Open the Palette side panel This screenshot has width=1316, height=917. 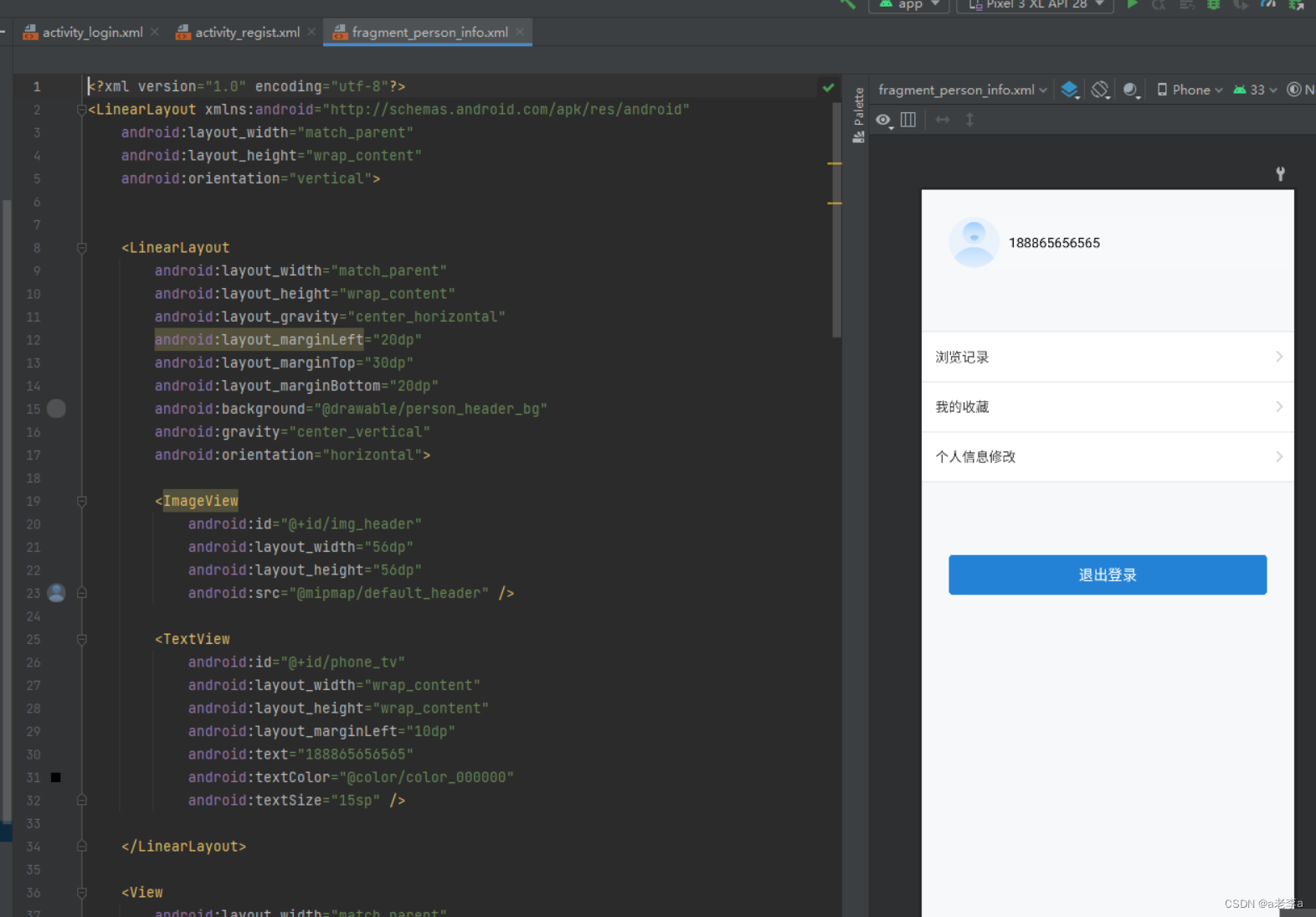858,115
